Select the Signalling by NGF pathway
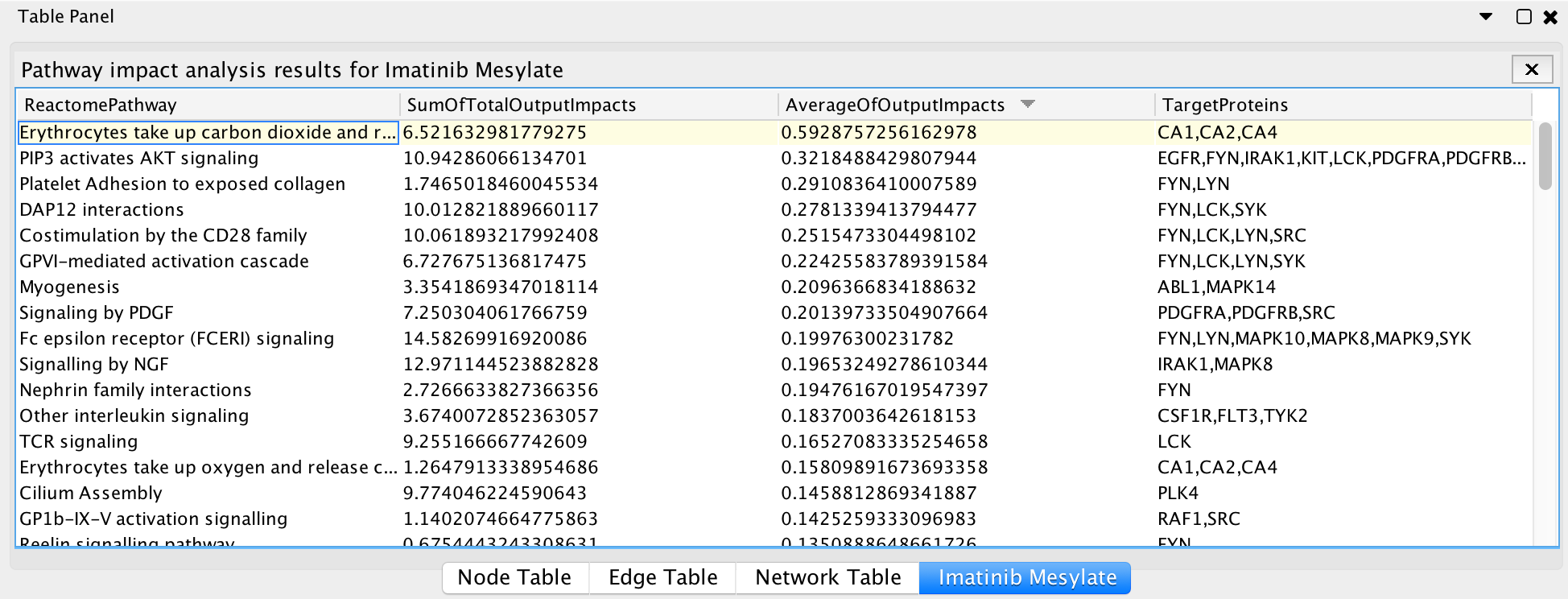Screen dimensions: 1568x599 click(94, 365)
